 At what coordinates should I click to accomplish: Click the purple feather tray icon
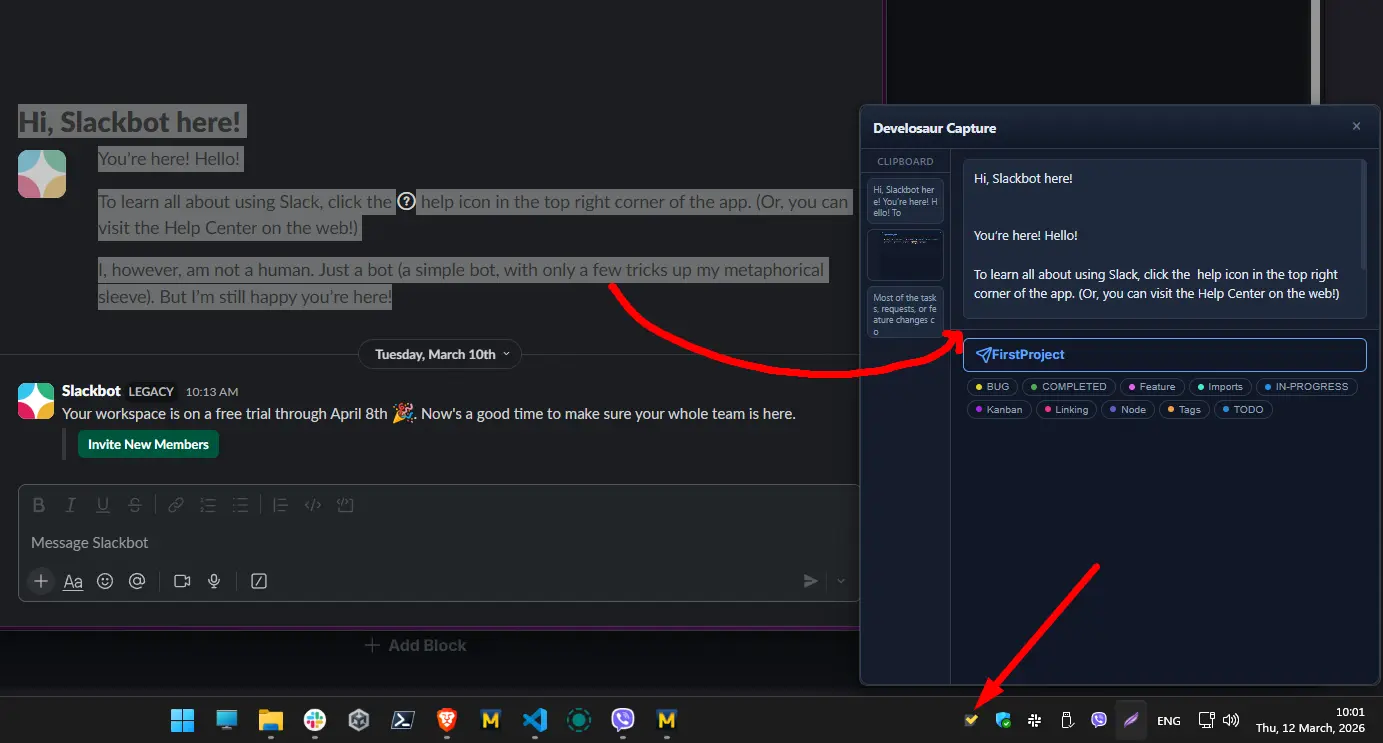click(x=1131, y=720)
